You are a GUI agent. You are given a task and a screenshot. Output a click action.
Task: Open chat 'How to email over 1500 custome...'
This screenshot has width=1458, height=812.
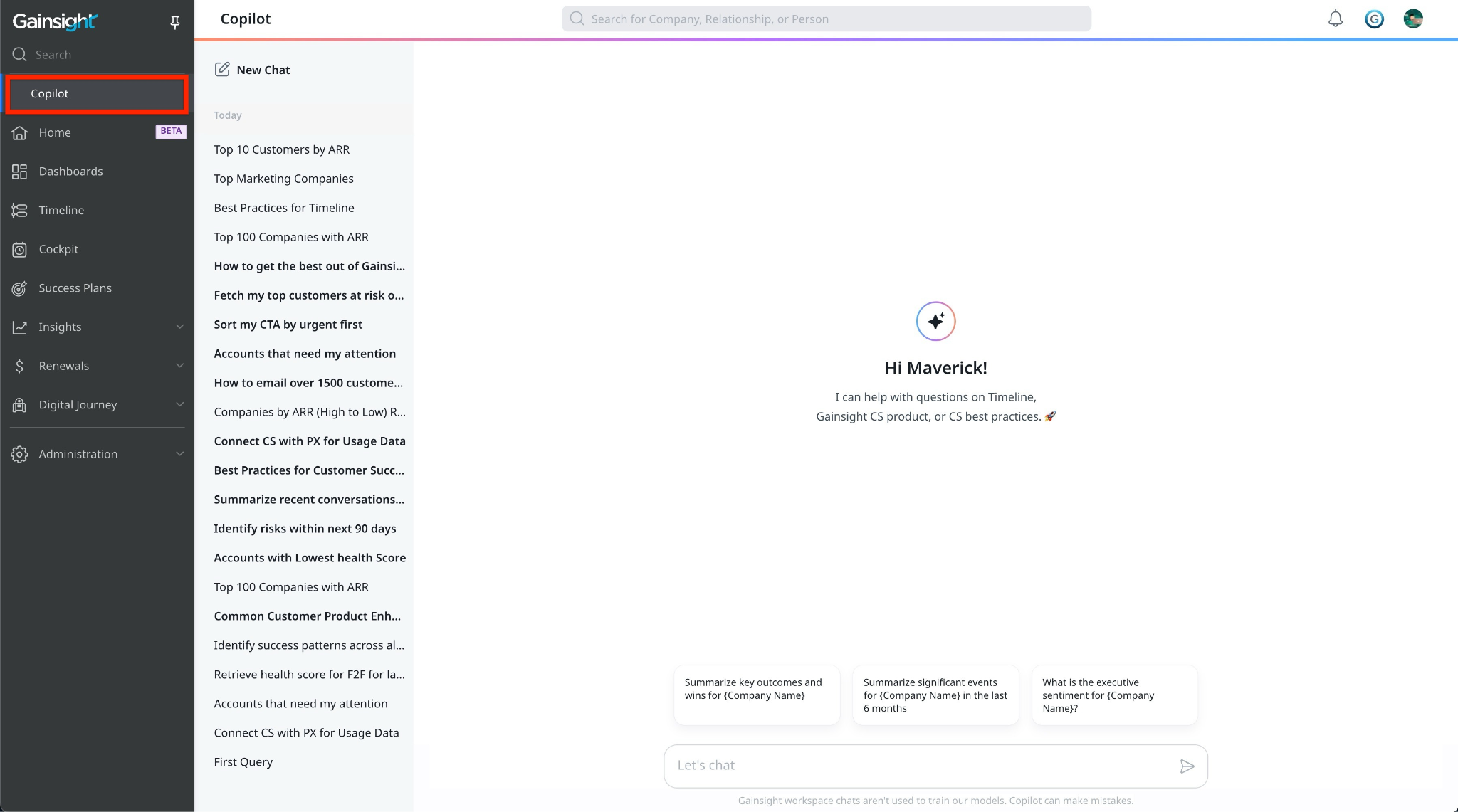[x=308, y=383]
